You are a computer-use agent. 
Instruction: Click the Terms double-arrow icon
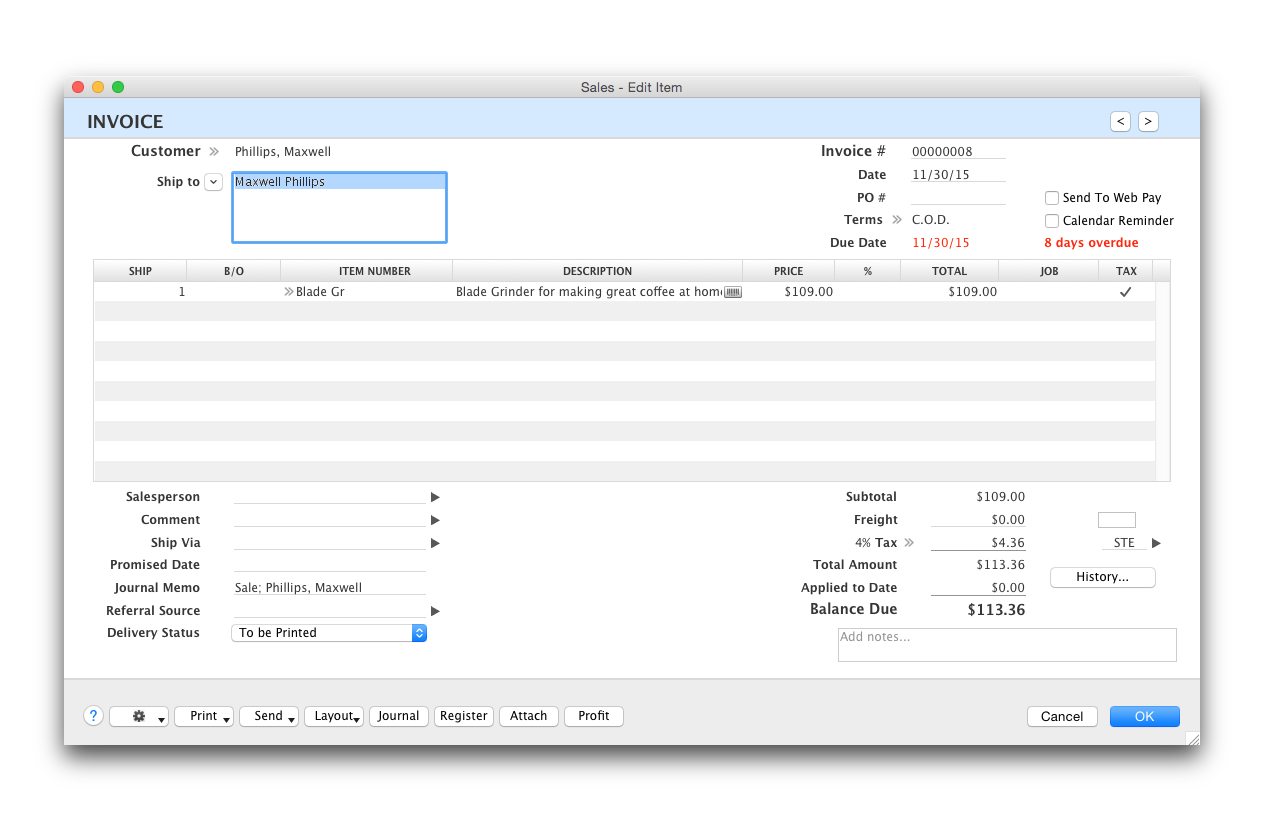(x=897, y=220)
